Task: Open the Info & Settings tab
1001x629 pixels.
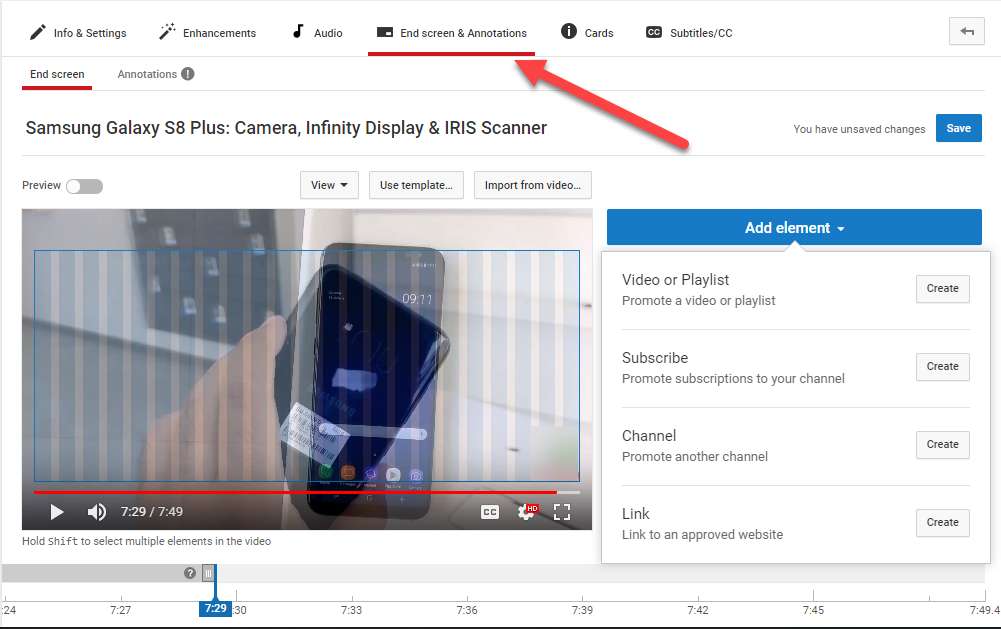Action: pos(78,33)
